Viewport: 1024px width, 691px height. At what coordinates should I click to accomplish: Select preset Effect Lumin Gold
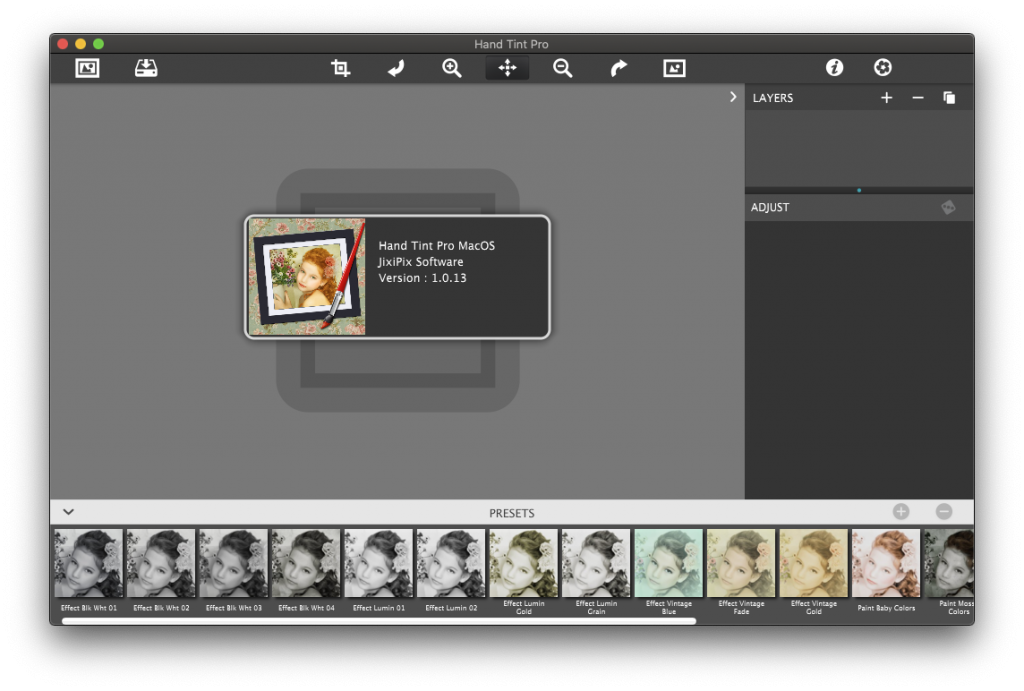(x=524, y=571)
